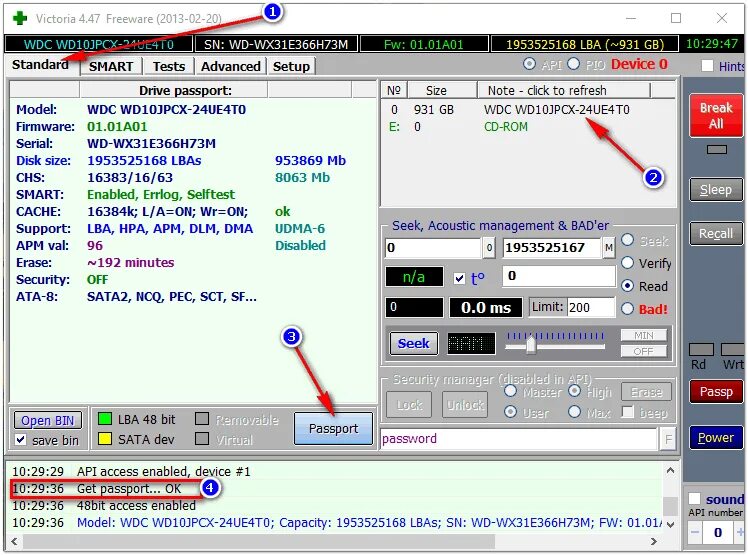
Task: Toggle the Removable checkbox
Action: [x=202, y=419]
